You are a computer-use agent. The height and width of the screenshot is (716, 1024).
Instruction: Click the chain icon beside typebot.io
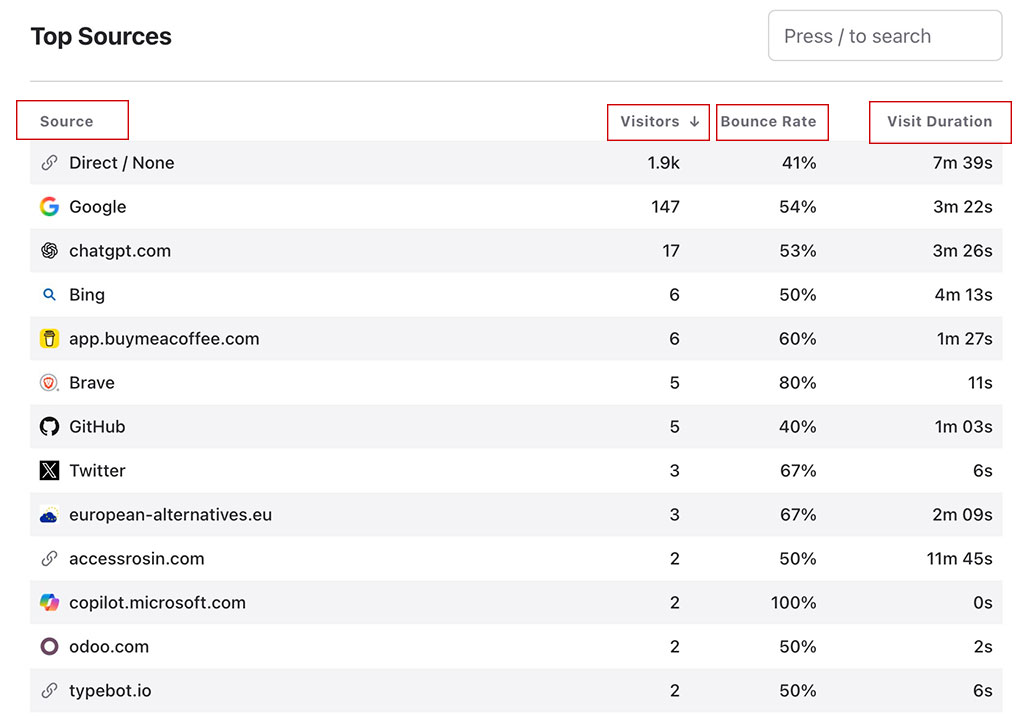point(49,690)
